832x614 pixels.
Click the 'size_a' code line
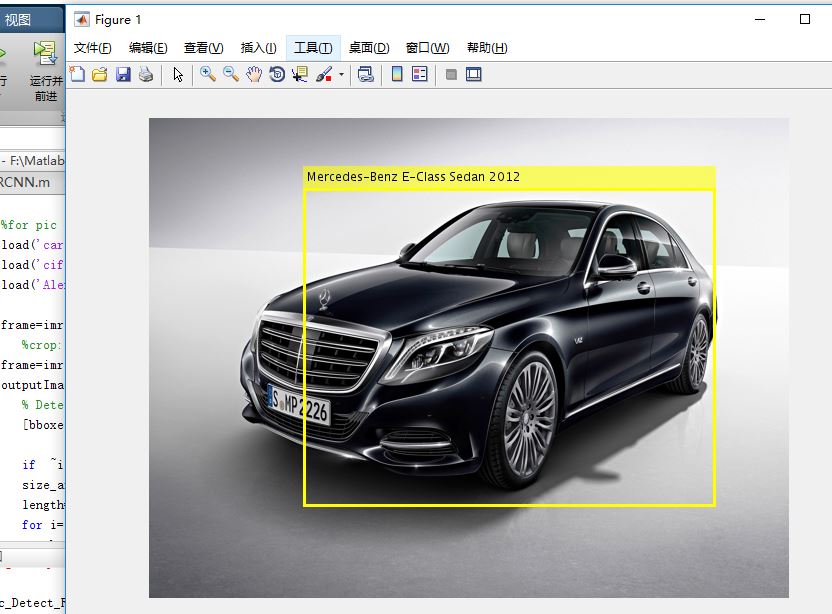[43, 485]
